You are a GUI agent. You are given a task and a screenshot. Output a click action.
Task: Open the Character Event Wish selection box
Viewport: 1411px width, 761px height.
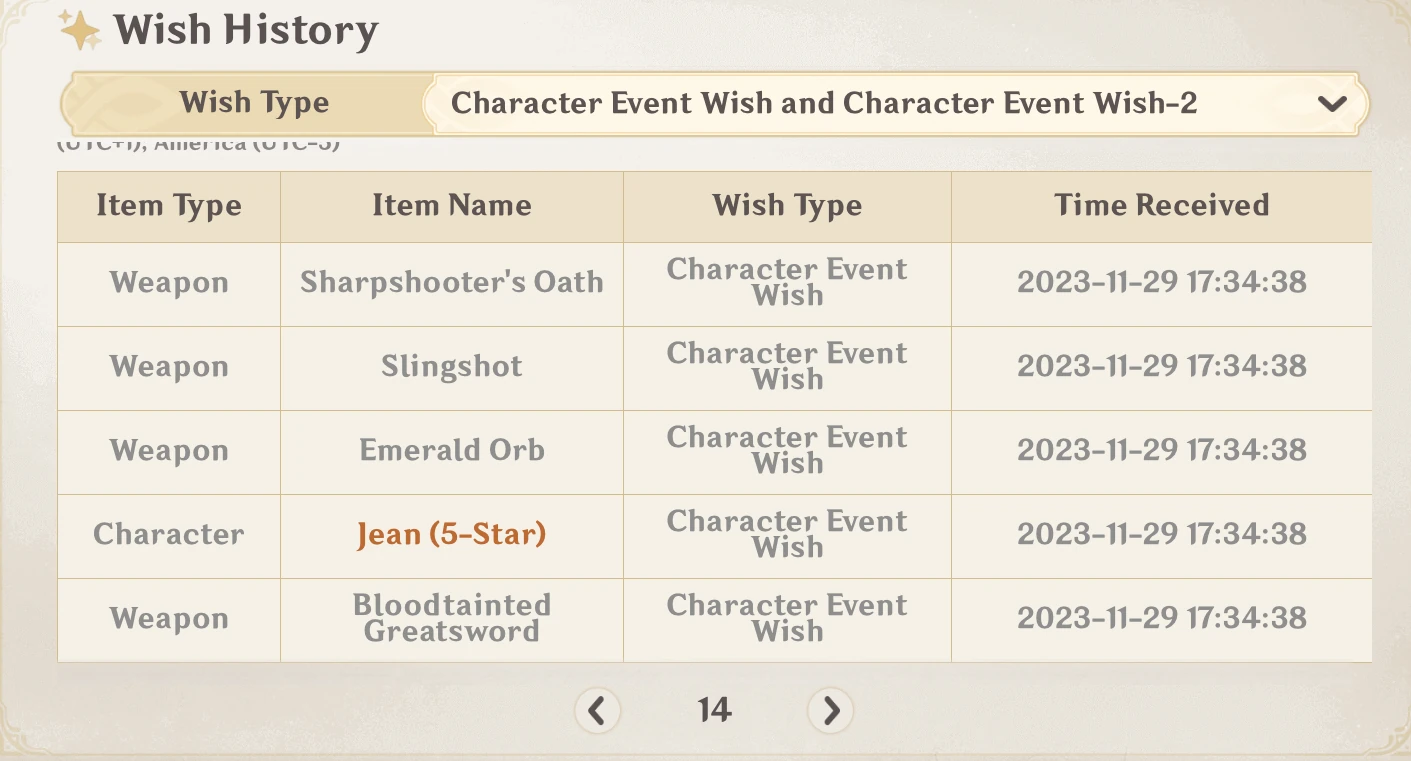pyautogui.click(x=823, y=103)
